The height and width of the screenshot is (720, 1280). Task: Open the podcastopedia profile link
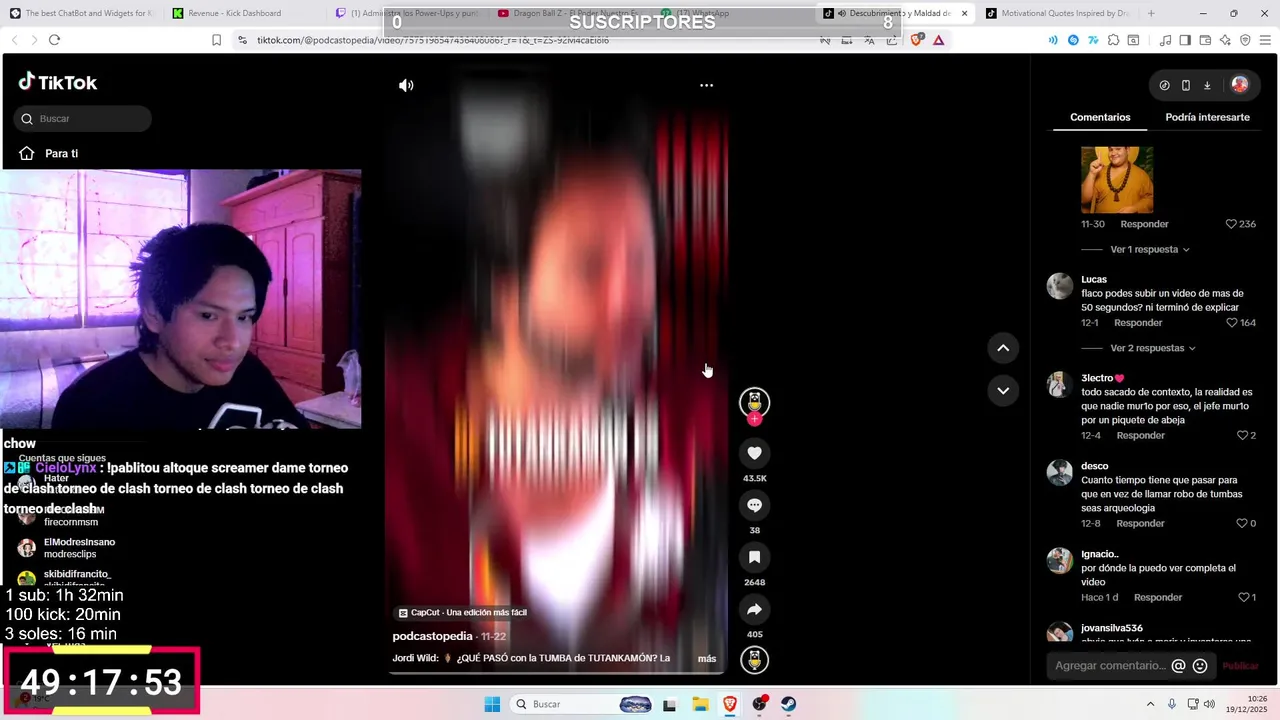coord(432,636)
